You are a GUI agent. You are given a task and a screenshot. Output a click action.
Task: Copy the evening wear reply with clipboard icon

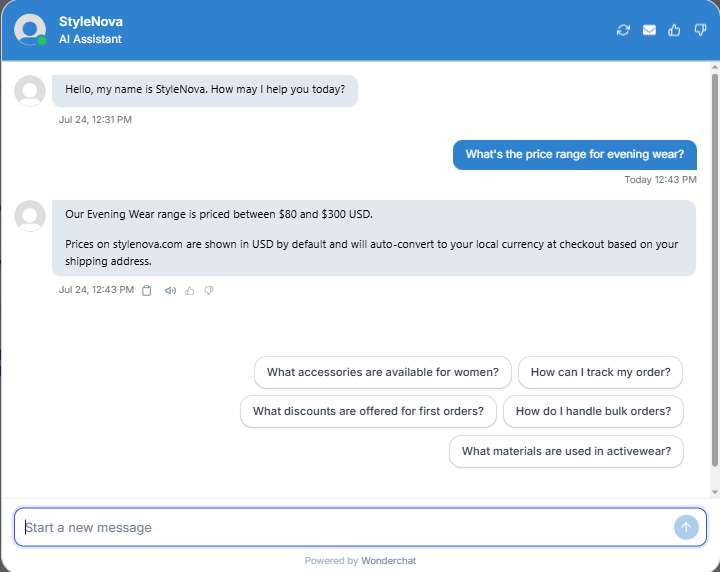click(146, 291)
